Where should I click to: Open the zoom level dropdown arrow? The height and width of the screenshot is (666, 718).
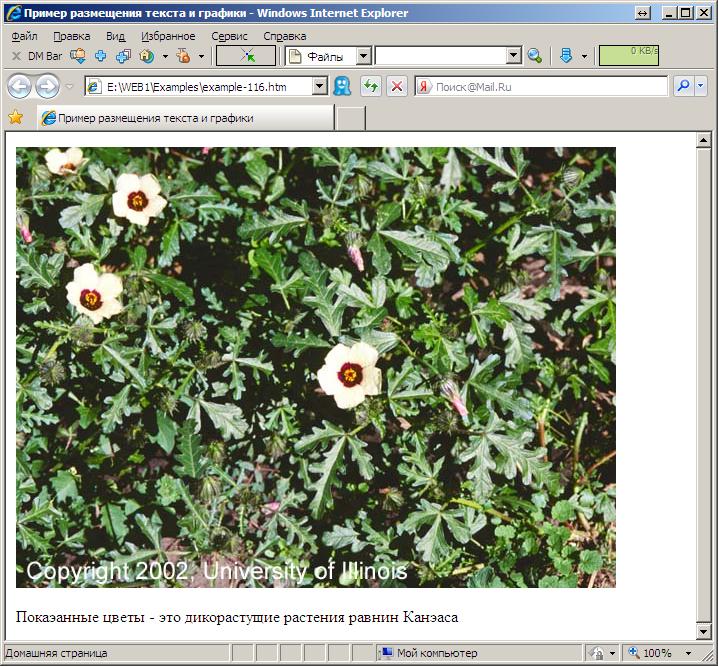pyautogui.click(x=688, y=653)
